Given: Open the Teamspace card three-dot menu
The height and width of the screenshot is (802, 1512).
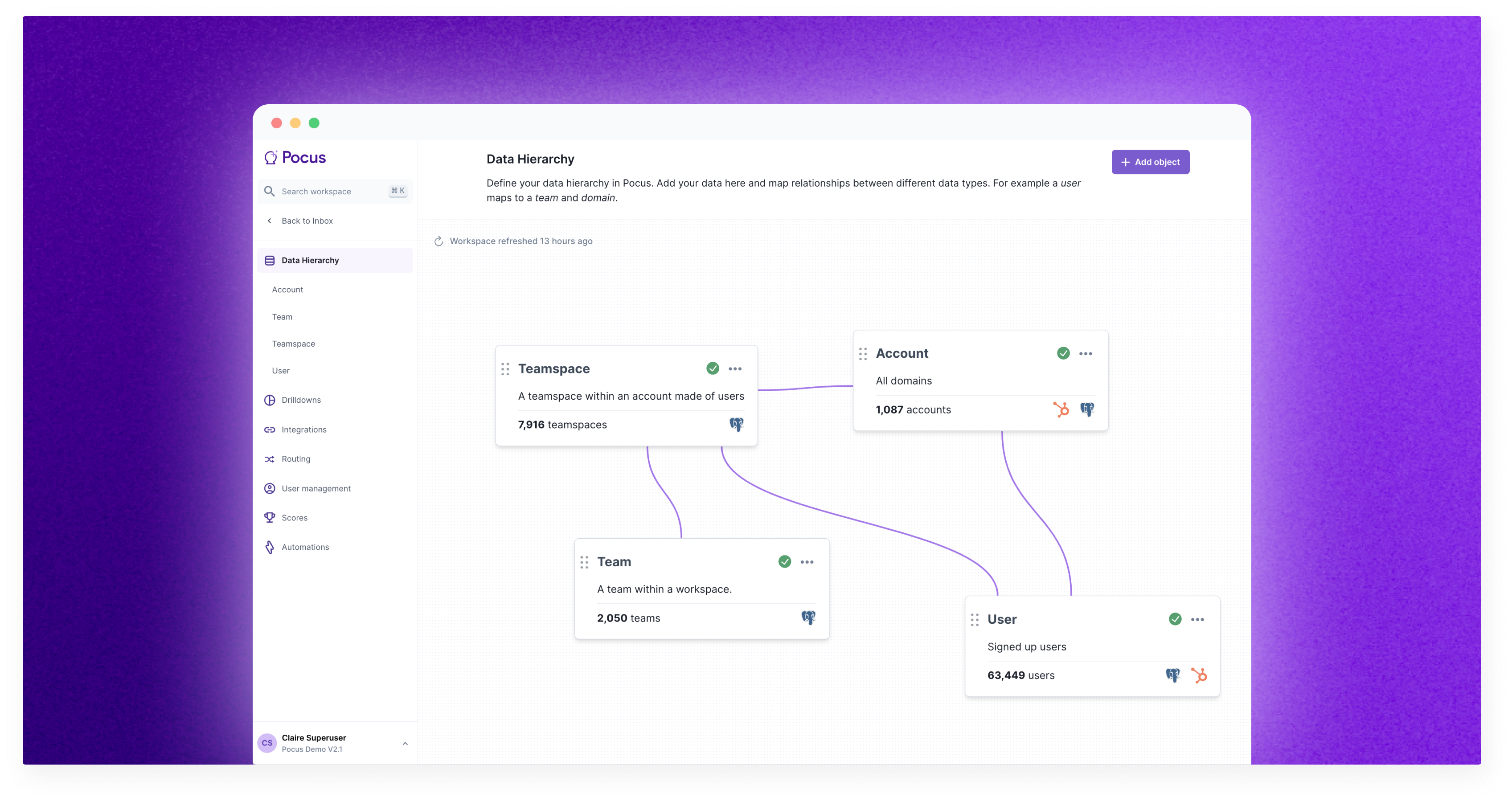Looking at the screenshot, I should coord(735,369).
